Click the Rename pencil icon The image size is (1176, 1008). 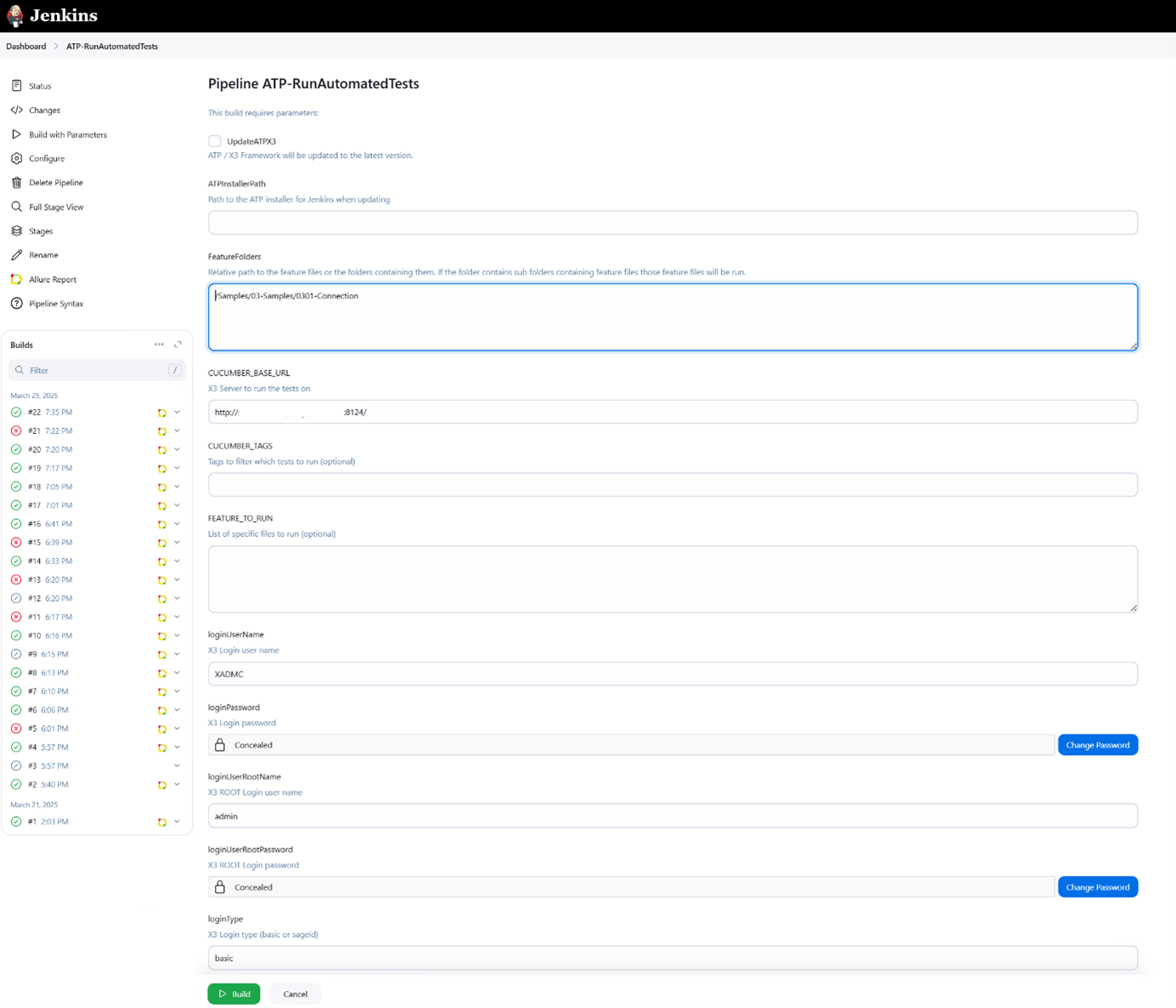16,255
